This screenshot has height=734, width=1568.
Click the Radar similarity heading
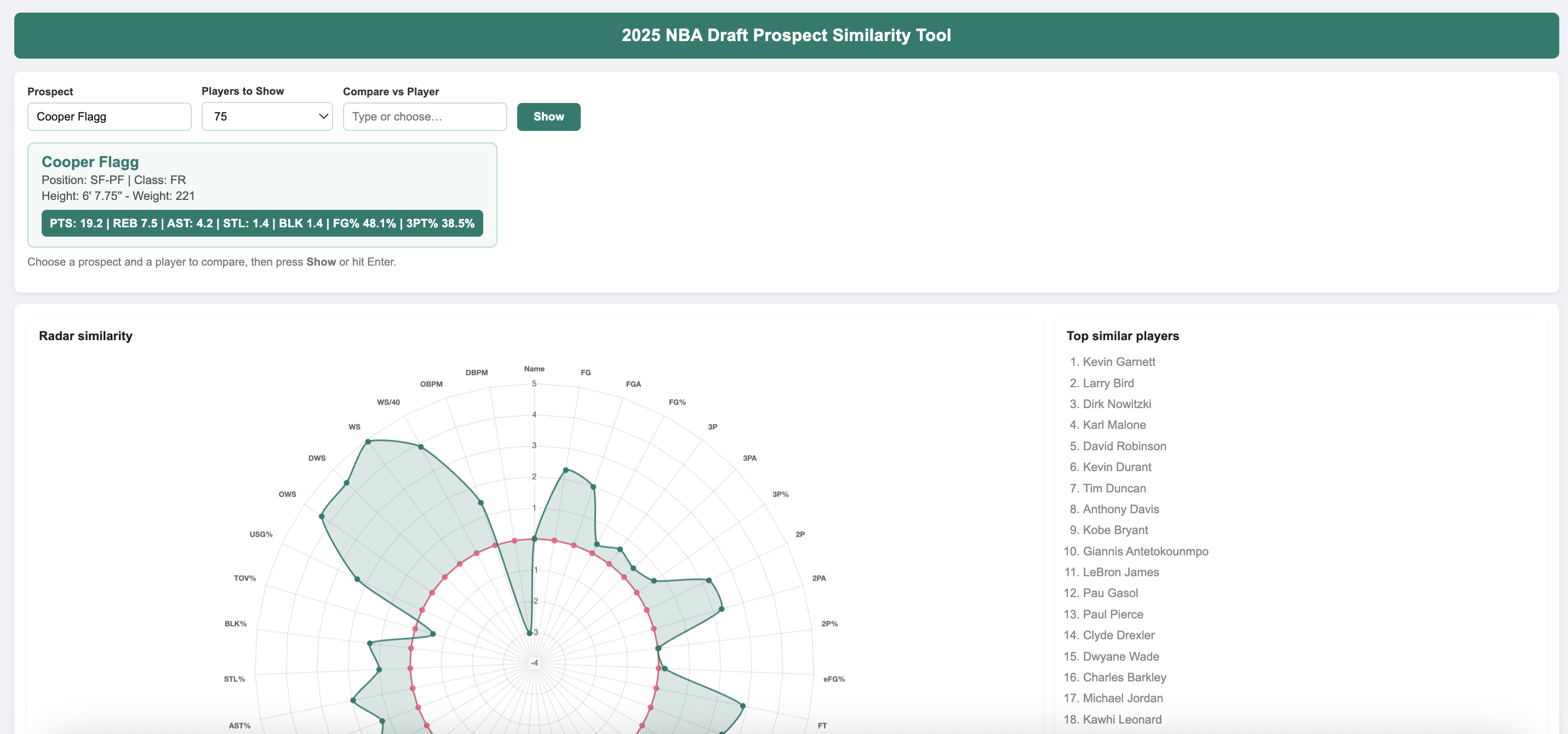[x=86, y=336]
